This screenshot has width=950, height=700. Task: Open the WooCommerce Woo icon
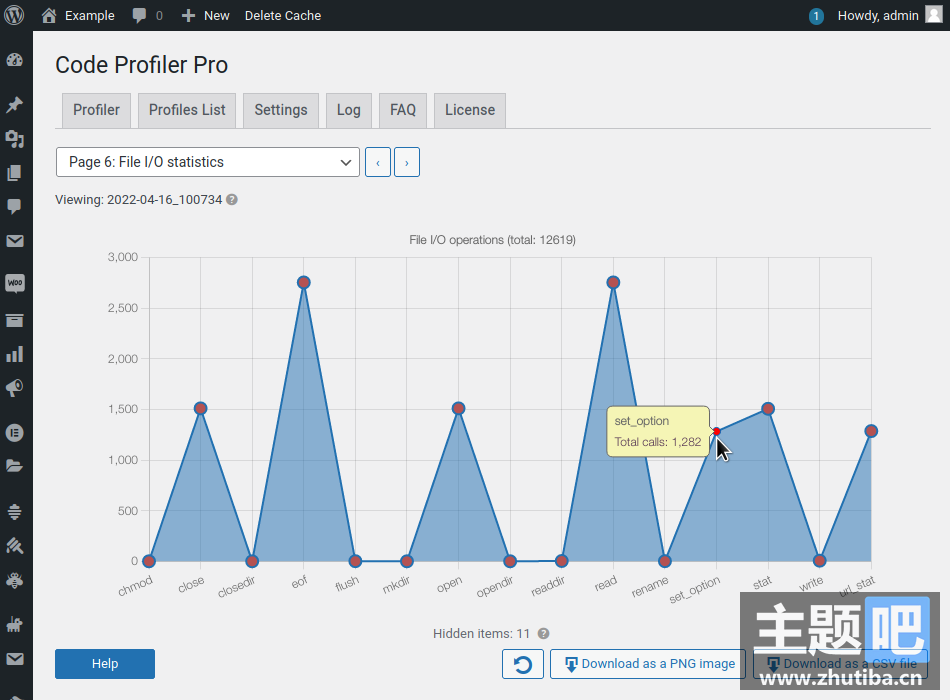pos(15,283)
